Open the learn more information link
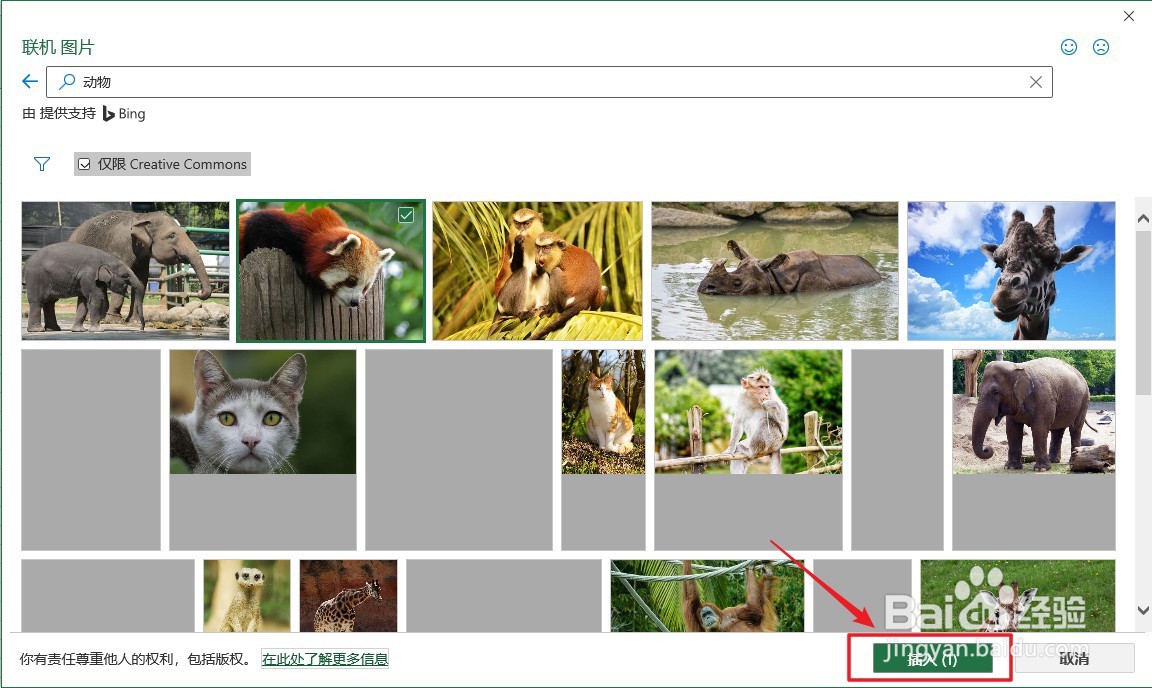 coord(325,659)
